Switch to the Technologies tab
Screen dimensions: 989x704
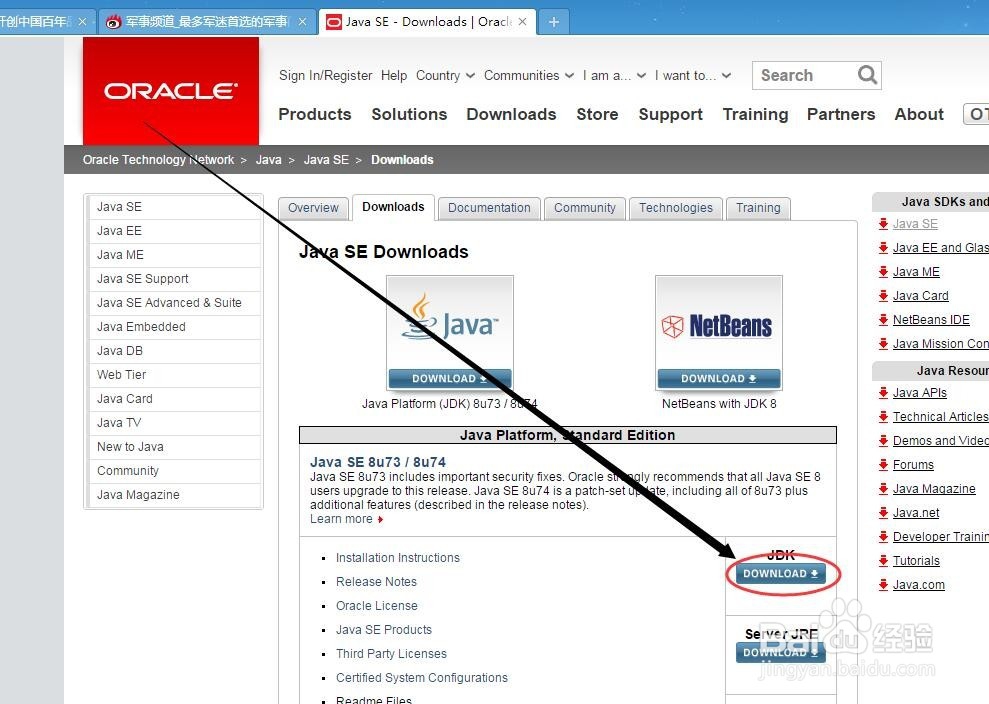tap(676, 208)
